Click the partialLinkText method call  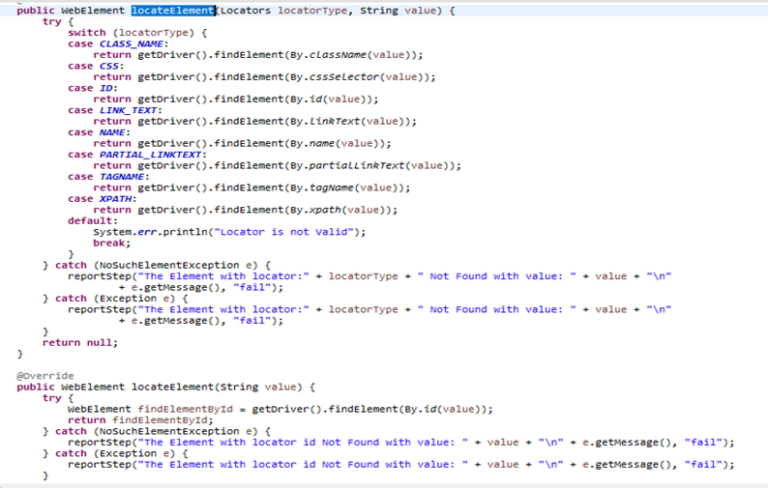[x=359, y=165]
